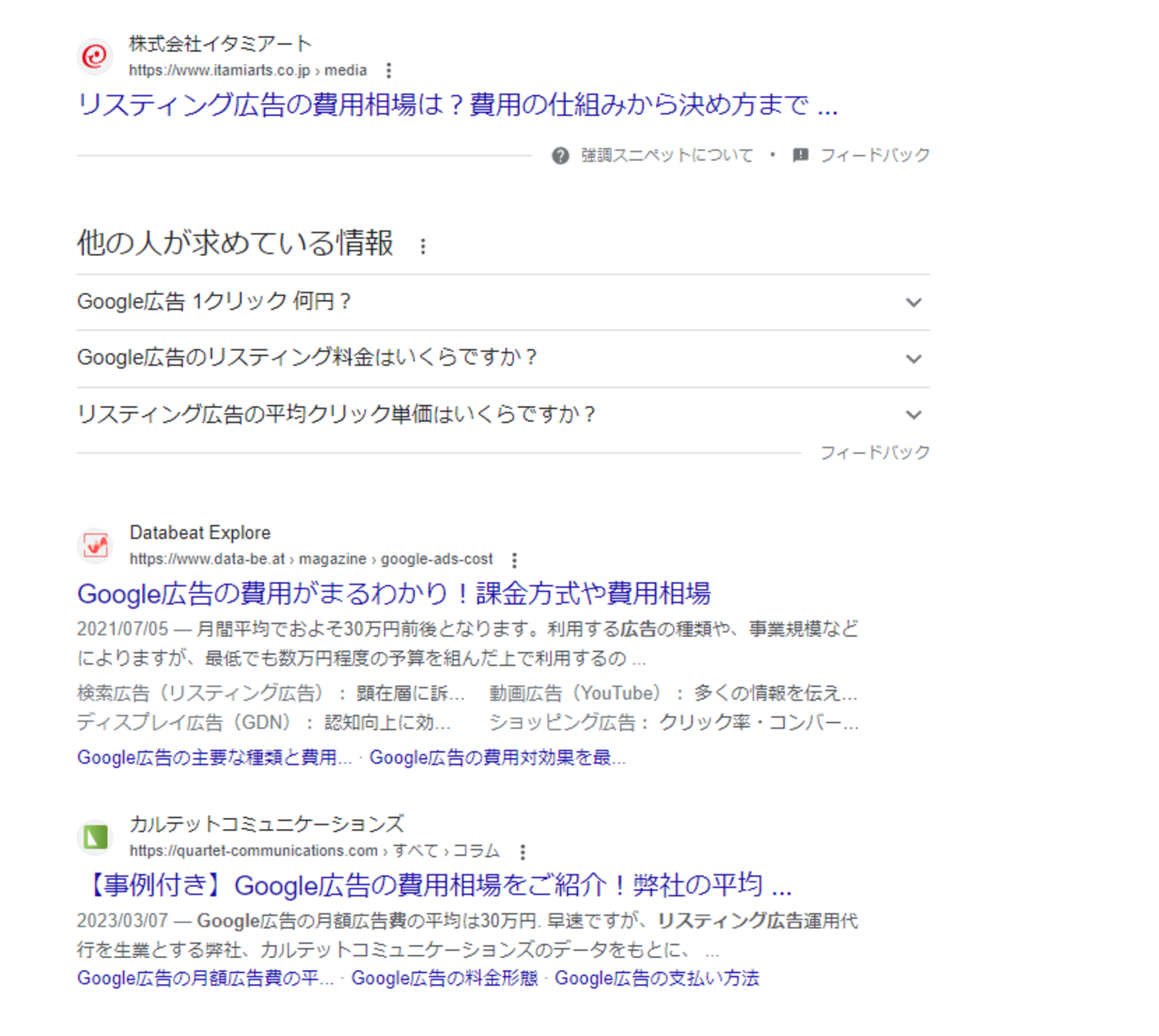Expand Google広告のリスティング料金はいくらですか？
1159x1036 pixels.
(x=913, y=359)
